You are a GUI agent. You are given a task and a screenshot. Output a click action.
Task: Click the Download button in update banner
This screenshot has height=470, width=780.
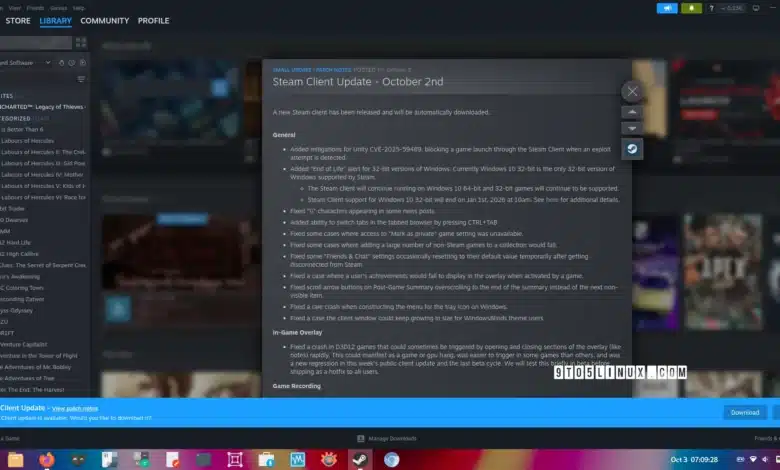[x=745, y=412]
